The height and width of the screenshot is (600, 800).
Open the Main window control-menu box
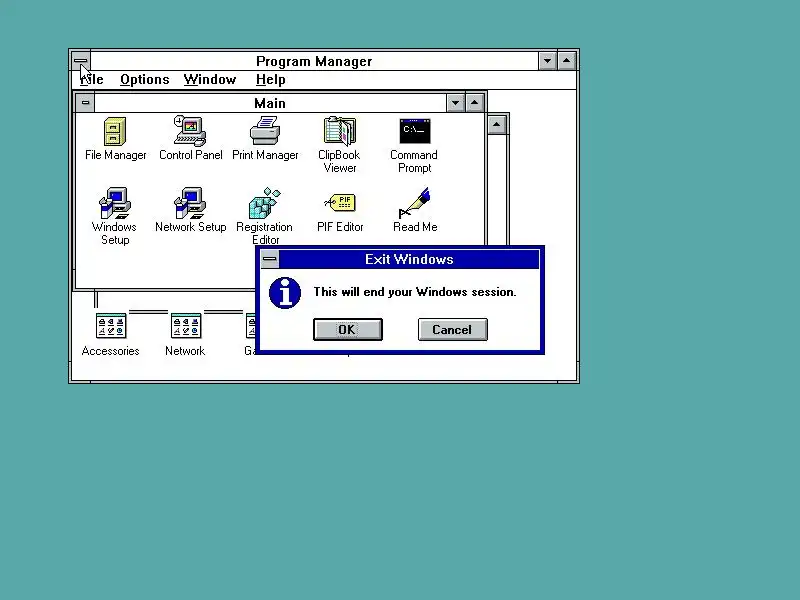pos(85,103)
